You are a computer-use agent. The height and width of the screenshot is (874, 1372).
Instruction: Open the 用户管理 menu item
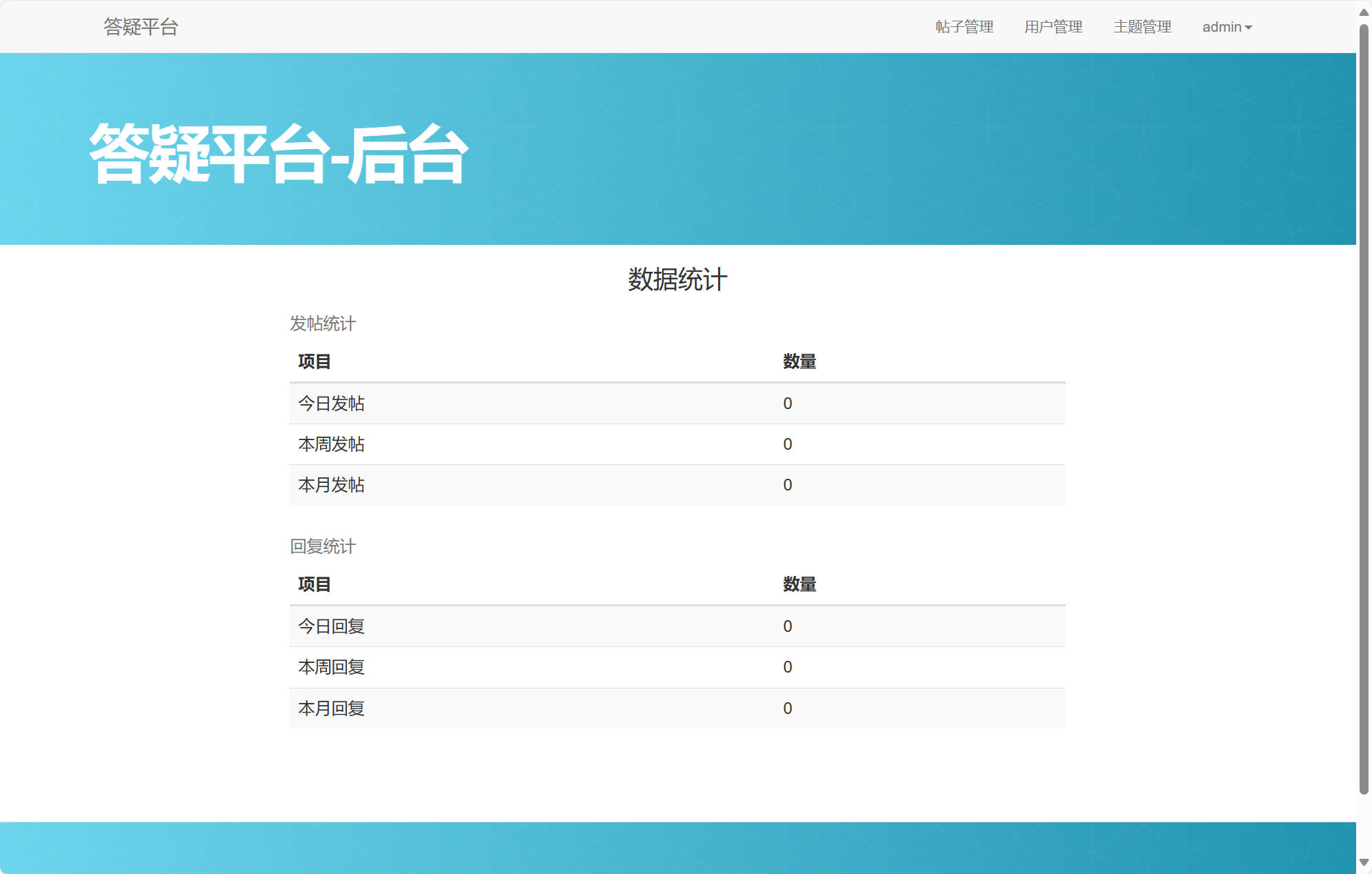coord(1053,27)
